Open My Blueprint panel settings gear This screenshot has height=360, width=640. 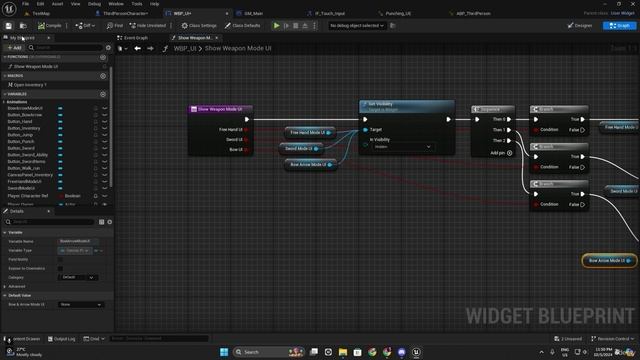(108, 48)
